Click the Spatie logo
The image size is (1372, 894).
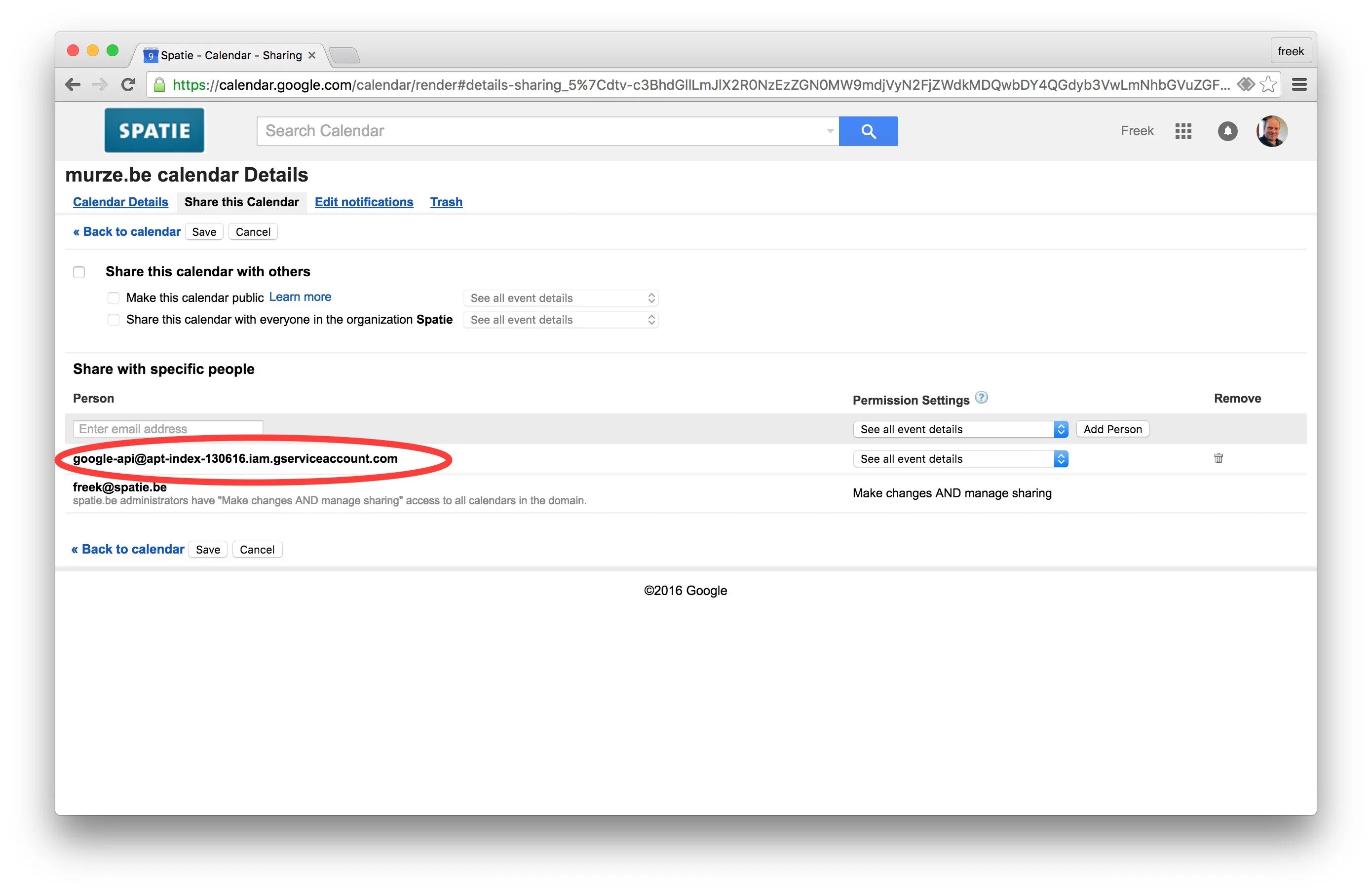(x=154, y=130)
